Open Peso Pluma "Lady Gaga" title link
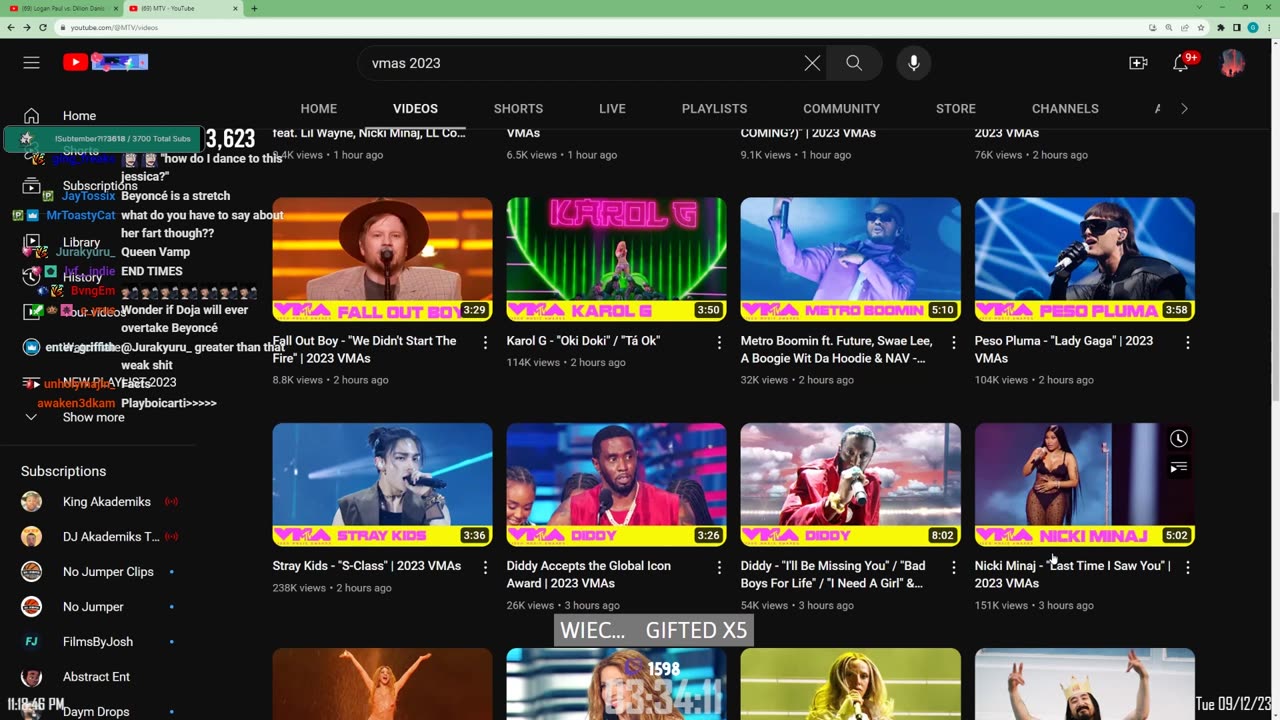This screenshot has height=720, width=1280. tap(1063, 349)
